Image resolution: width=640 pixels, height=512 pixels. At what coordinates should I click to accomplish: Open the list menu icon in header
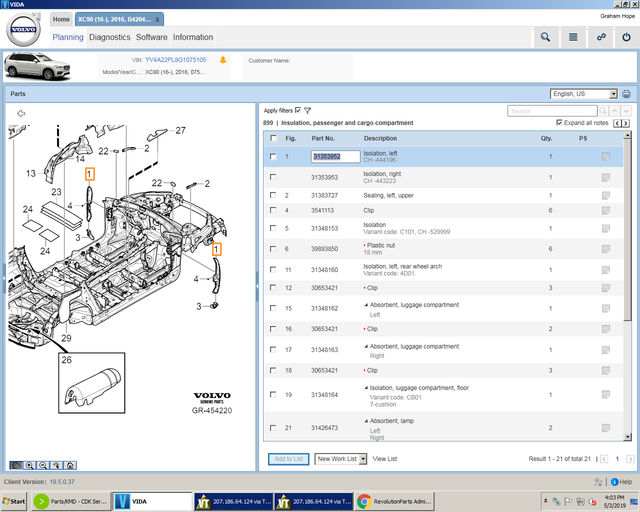pos(573,37)
